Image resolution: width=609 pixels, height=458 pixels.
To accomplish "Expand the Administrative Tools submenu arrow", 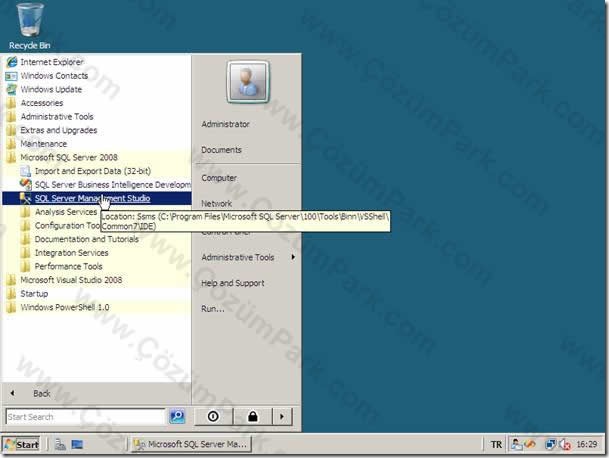I will (x=293, y=257).
